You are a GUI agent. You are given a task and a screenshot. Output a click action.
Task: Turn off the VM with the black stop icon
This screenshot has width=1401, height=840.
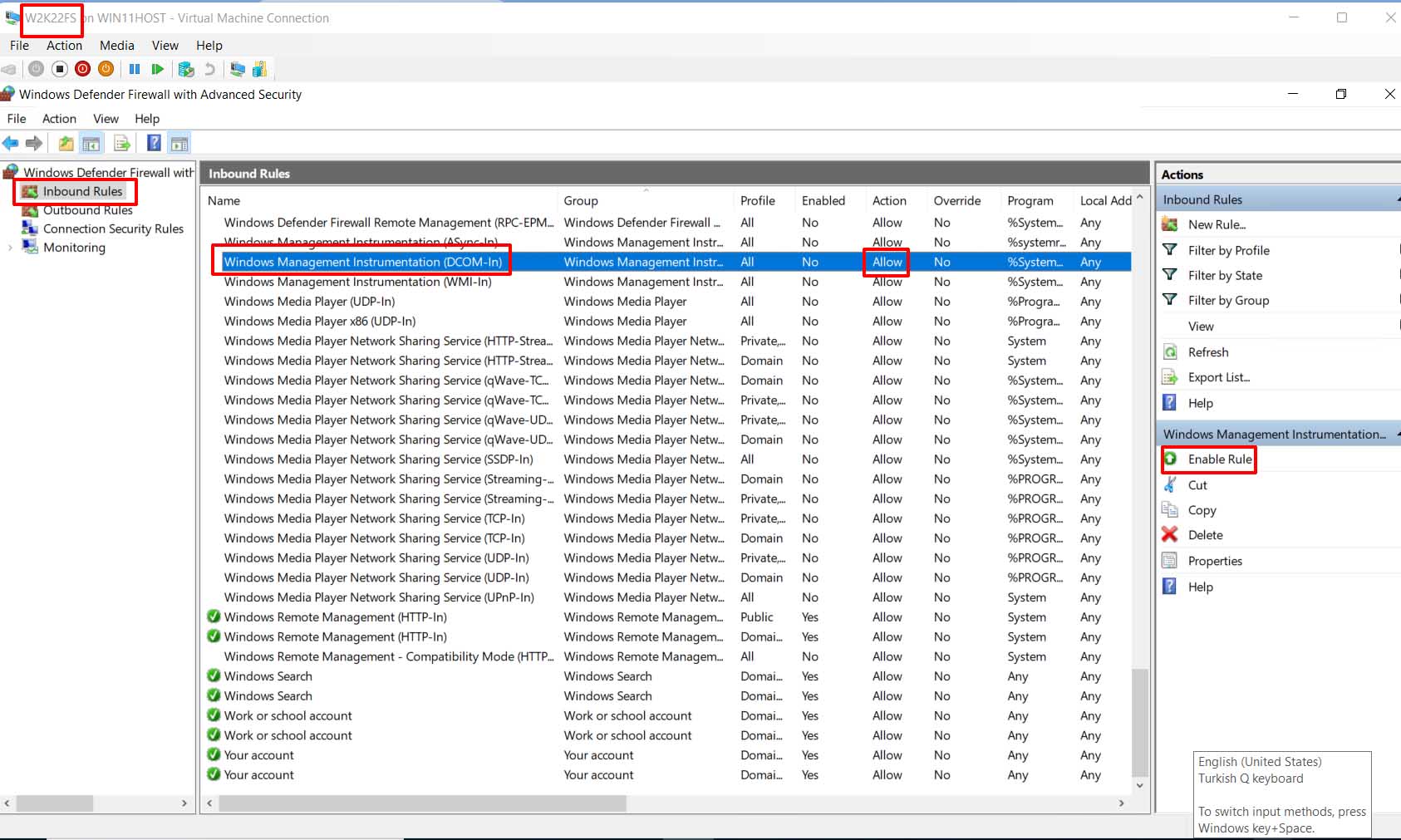(60, 69)
